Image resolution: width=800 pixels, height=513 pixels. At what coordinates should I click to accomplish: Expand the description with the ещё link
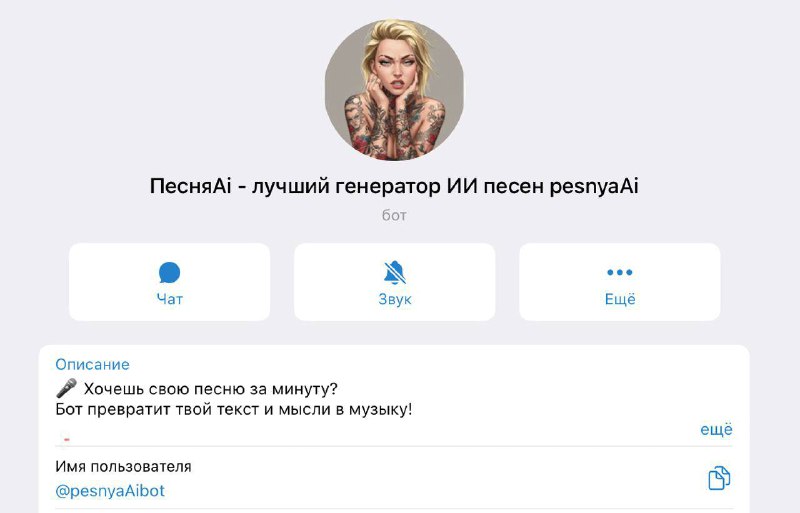point(716,429)
